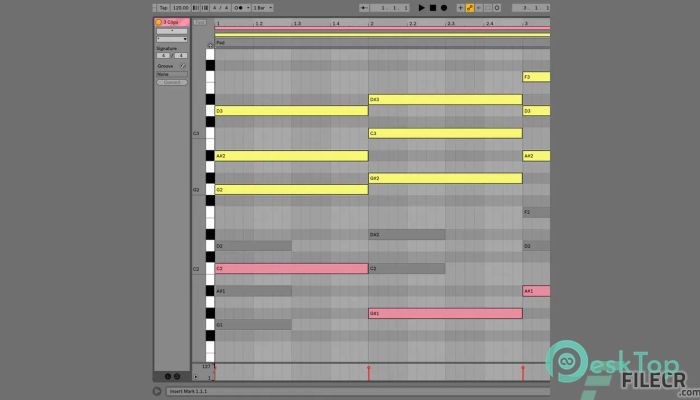700x400 pixels.
Task: Select the yellow F3 note at bar 3
Action: (536, 77)
